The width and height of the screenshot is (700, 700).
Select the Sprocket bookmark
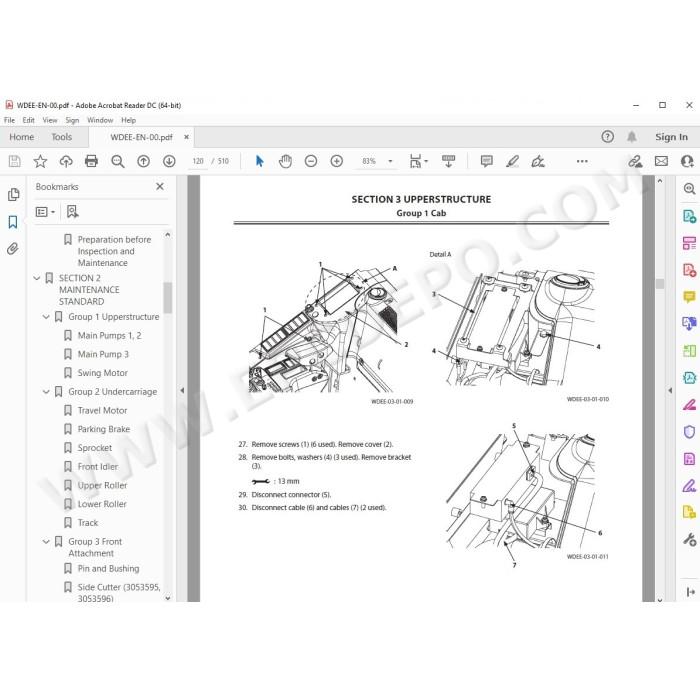(95, 448)
